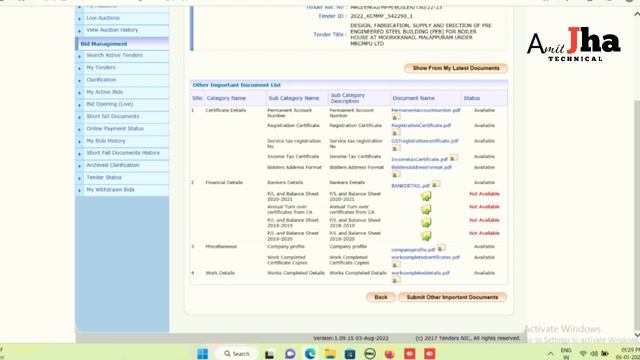Click the Back button
Viewport: 640px width, 360px height.
(x=380, y=297)
